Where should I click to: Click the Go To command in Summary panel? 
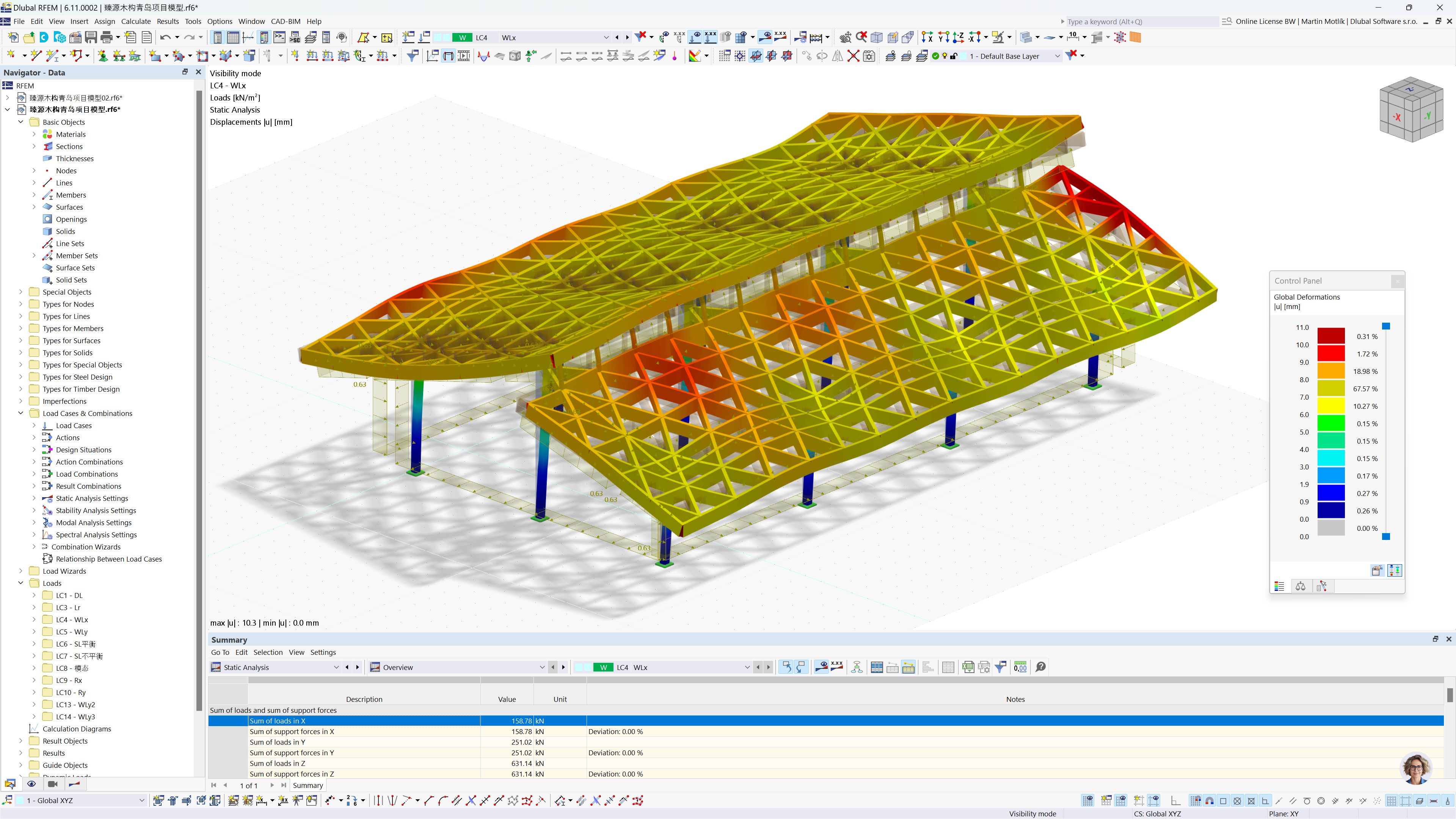click(220, 652)
